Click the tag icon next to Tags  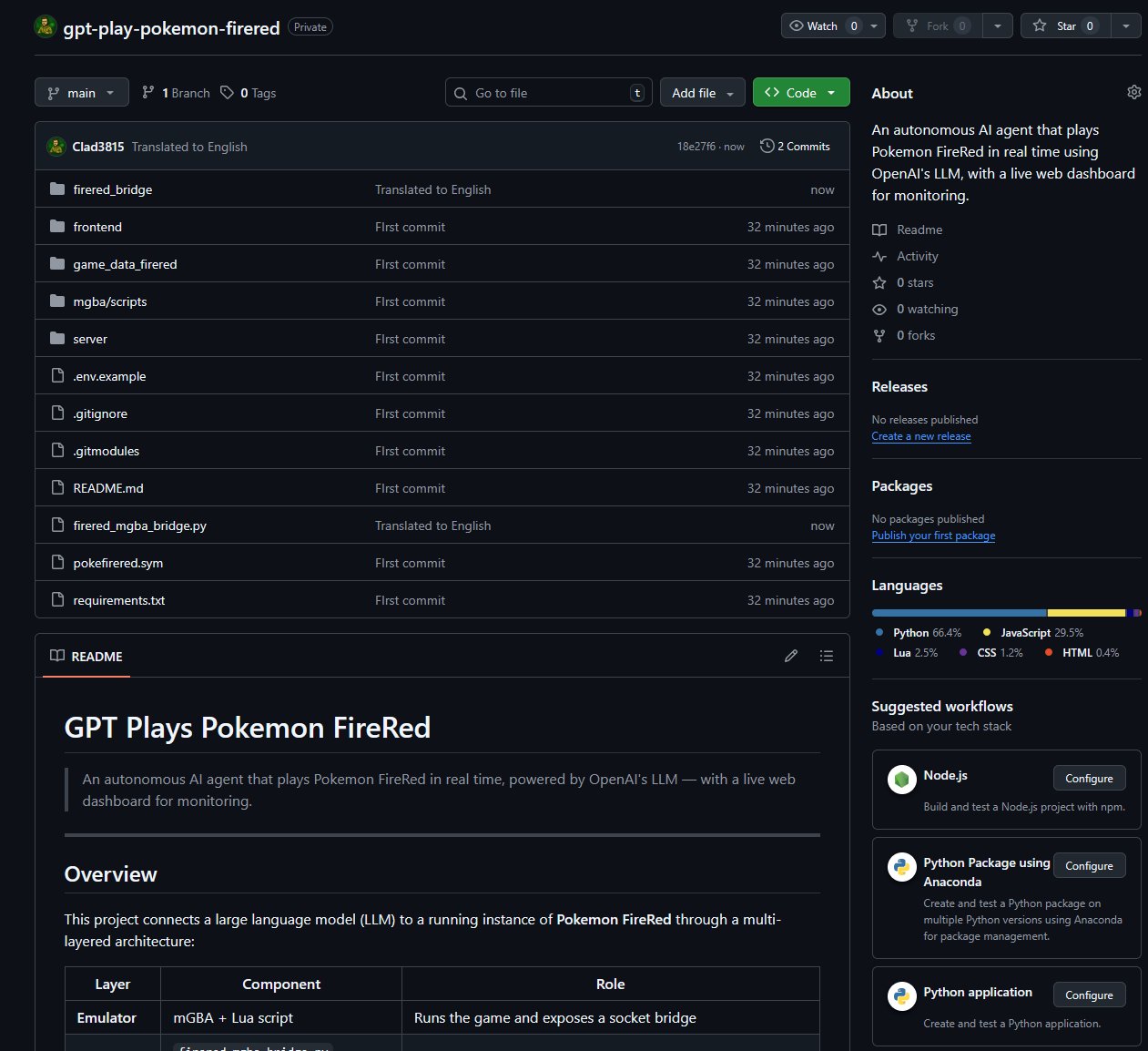(228, 93)
